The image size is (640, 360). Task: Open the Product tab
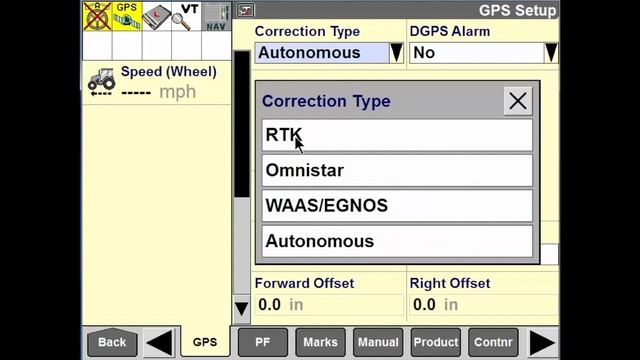click(x=436, y=342)
